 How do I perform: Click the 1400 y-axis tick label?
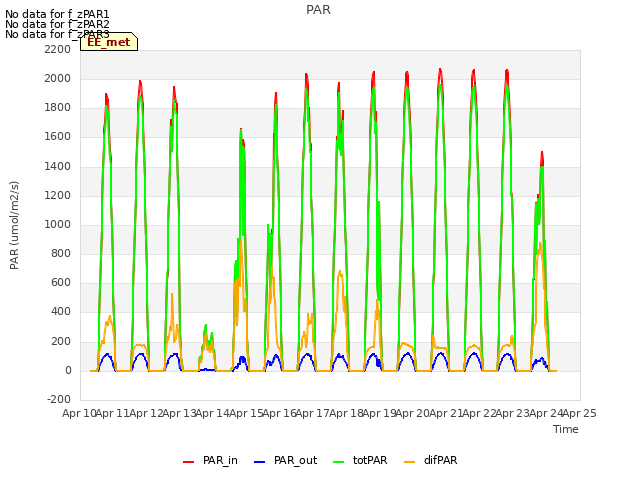58,166
